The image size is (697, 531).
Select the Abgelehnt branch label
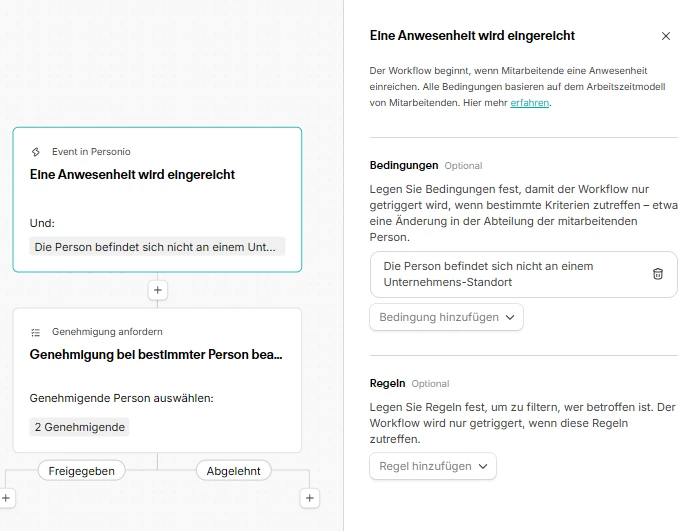coord(233,470)
